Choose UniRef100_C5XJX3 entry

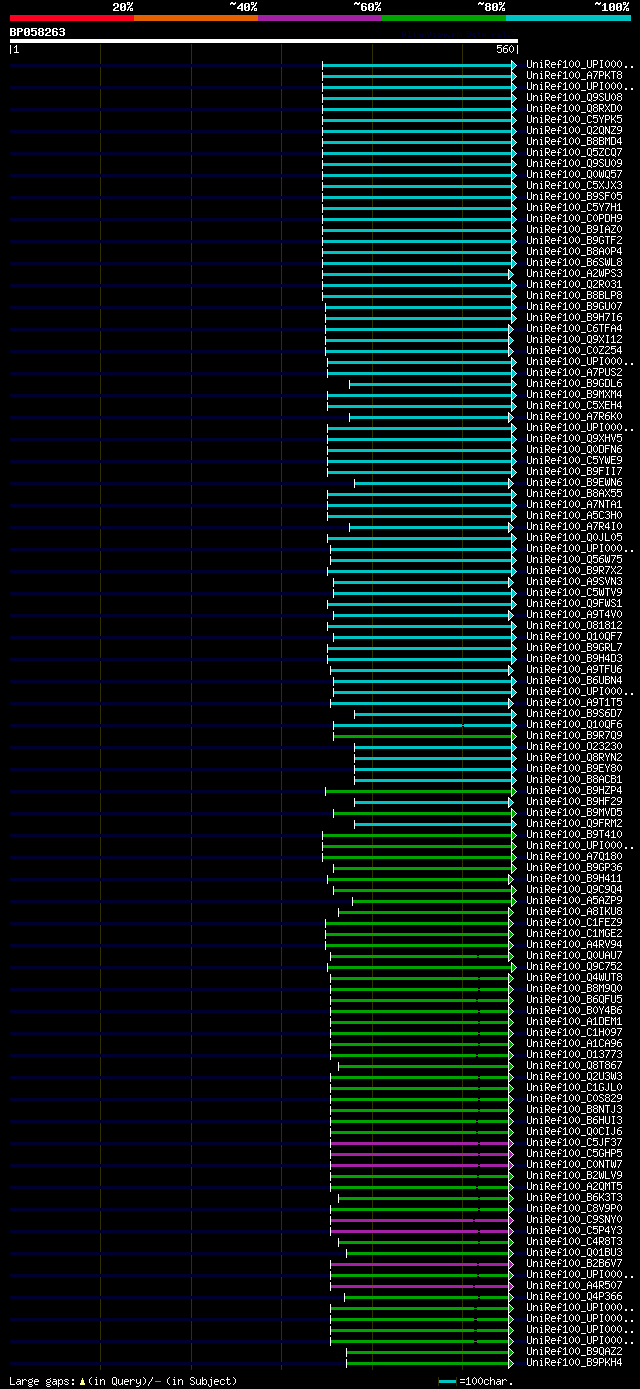point(574,185)
